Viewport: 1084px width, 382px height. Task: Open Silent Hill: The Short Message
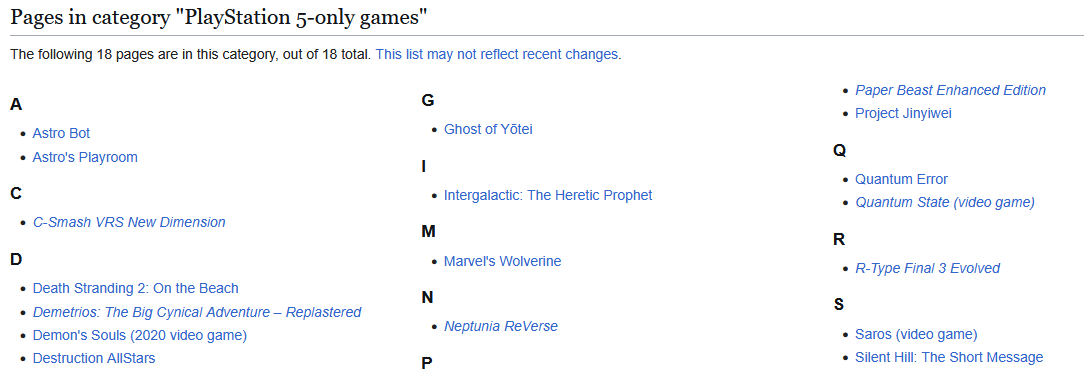(x=949, y=358)
